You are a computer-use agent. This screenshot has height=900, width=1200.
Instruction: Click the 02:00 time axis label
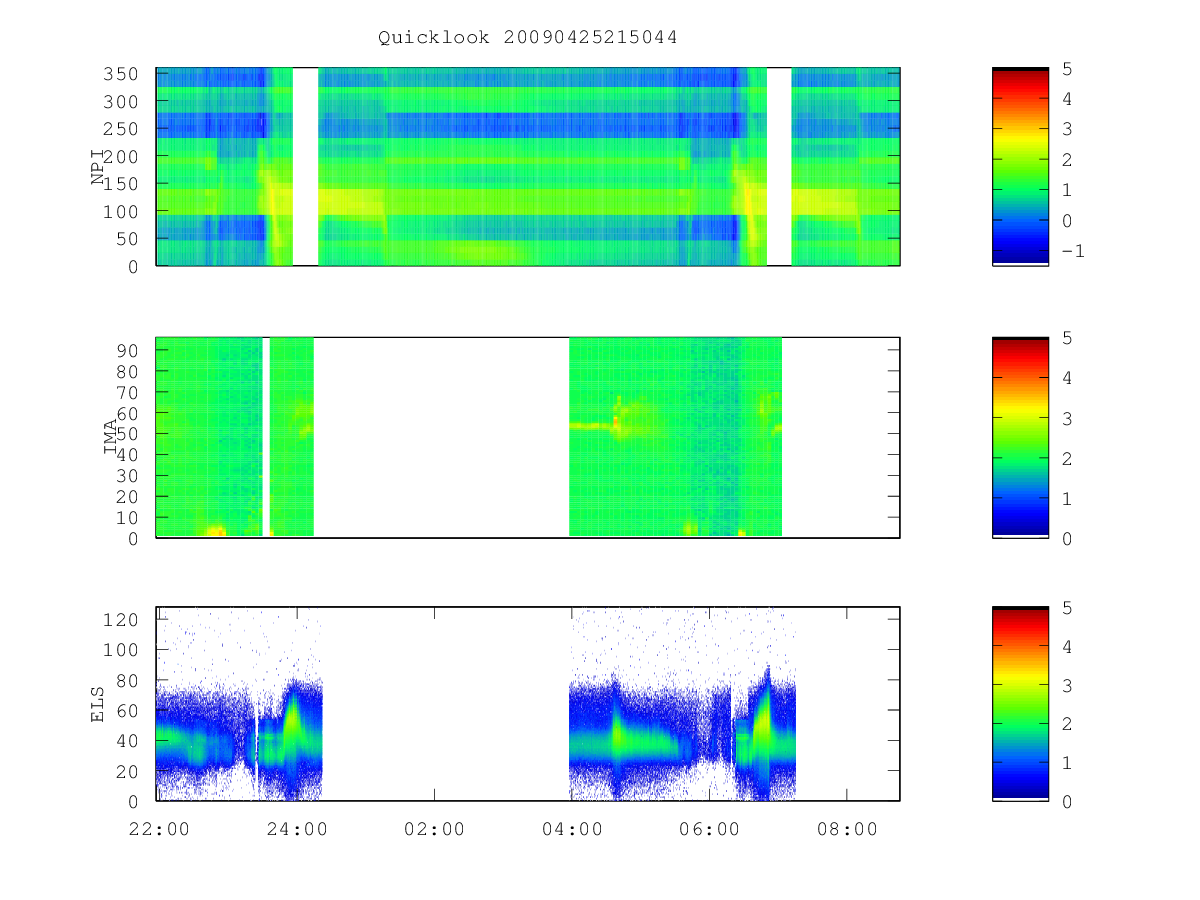pos(435,829)
